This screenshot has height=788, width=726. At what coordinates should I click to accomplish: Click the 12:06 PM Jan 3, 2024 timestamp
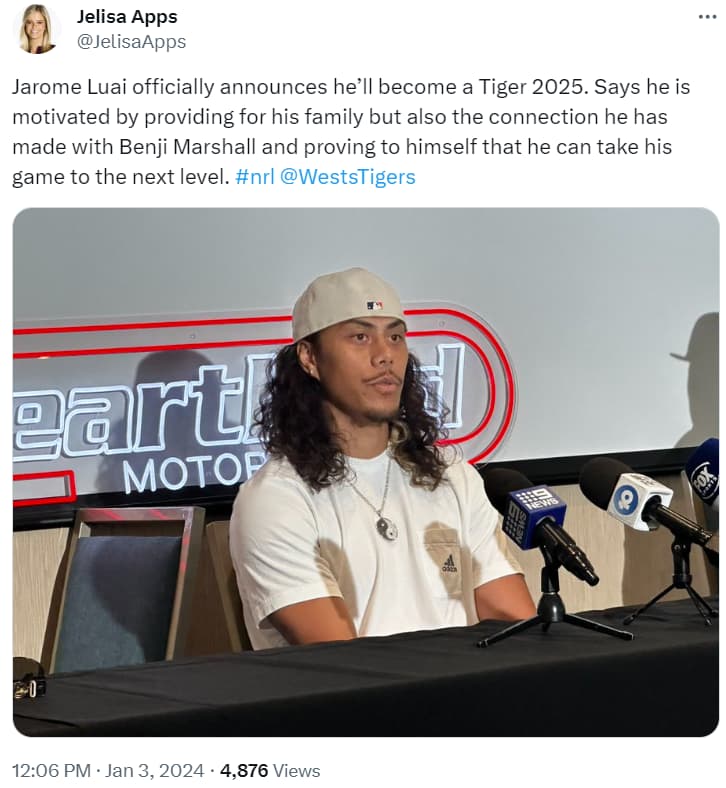pos(108,770)
